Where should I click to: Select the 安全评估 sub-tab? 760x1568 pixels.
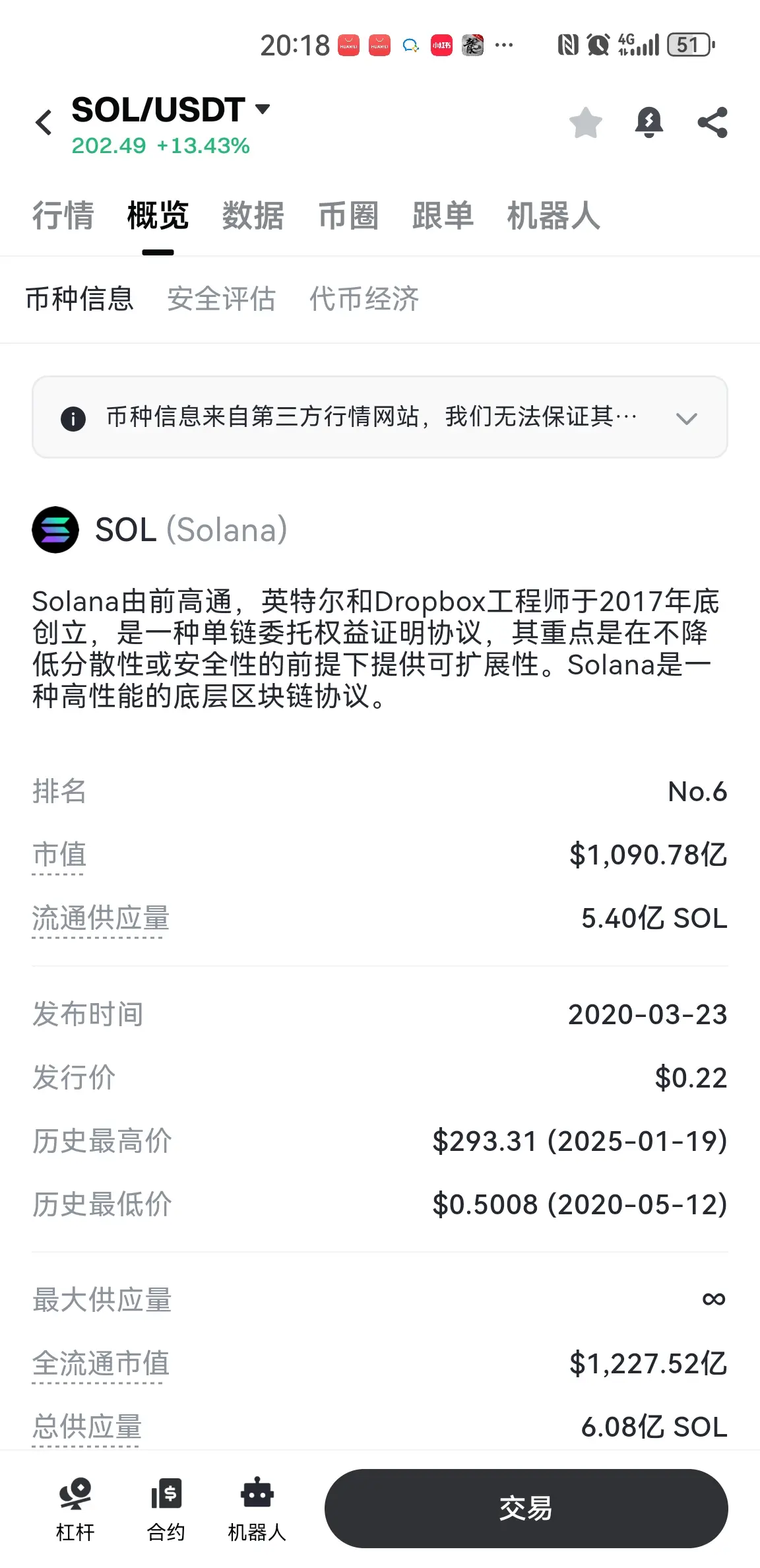tap(221, 298)
